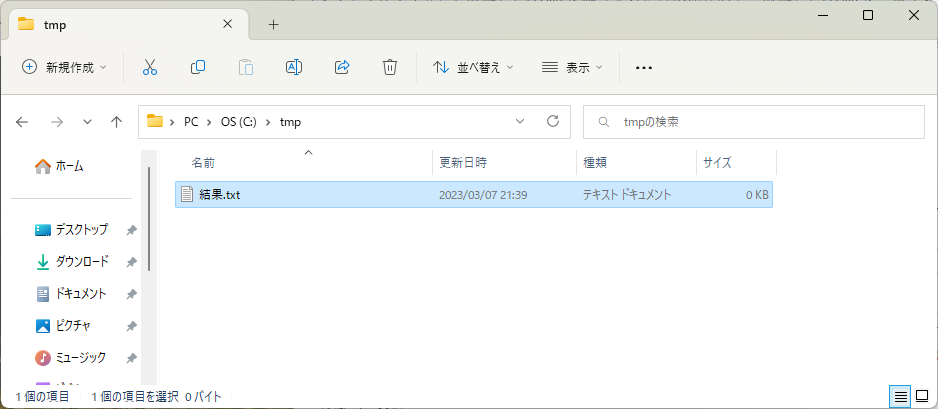Open ダウンロード in the sidebar
The height and width of the screenshot is (409, 938).
(80, 262)
